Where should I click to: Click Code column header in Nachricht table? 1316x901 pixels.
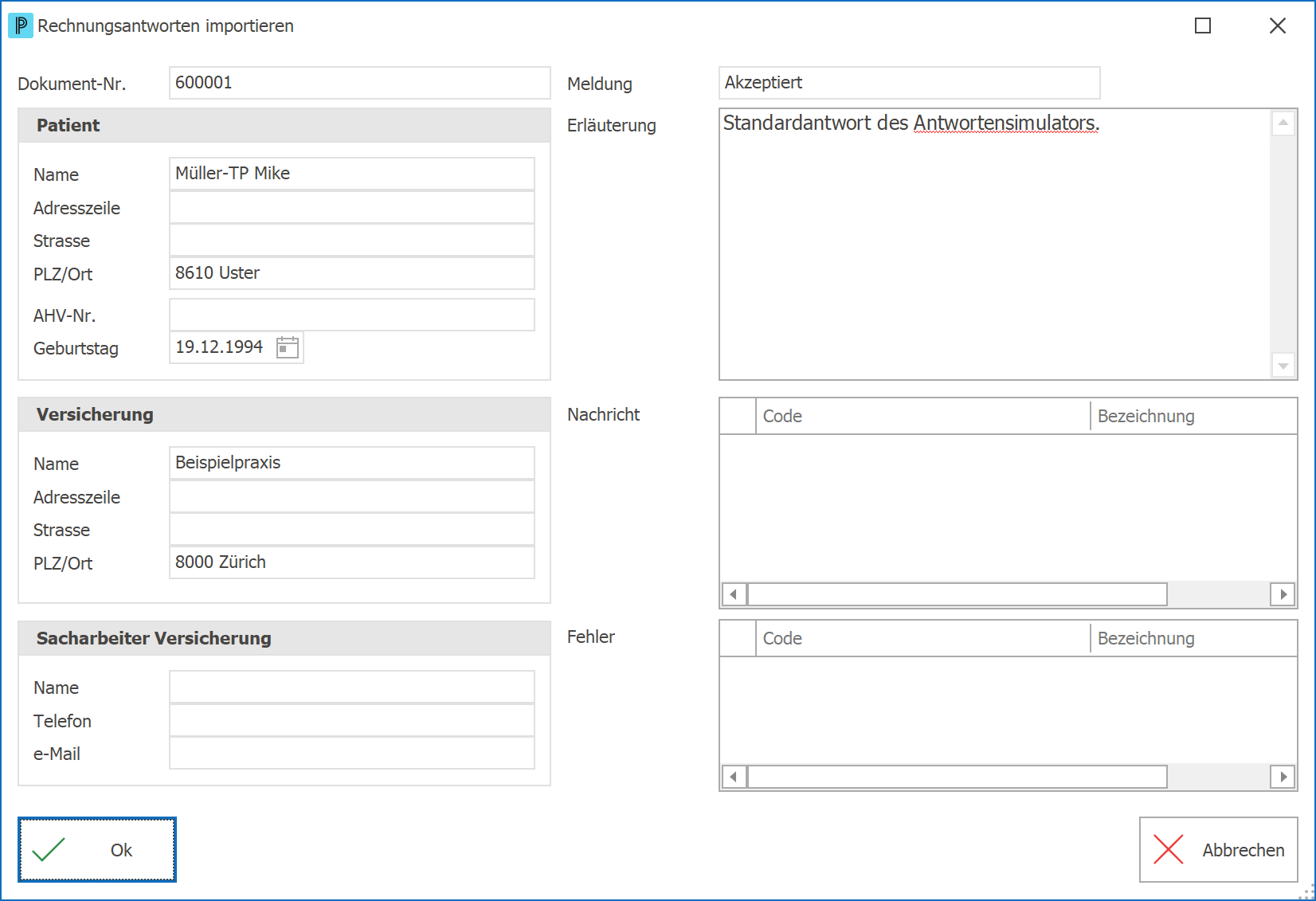(922, 416)
